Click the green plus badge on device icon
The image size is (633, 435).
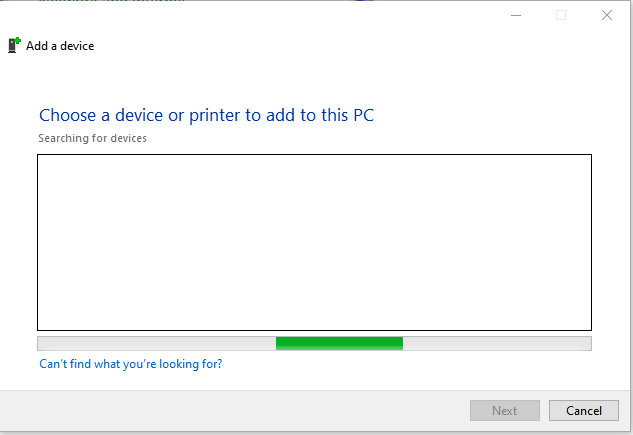coord(17,40)
